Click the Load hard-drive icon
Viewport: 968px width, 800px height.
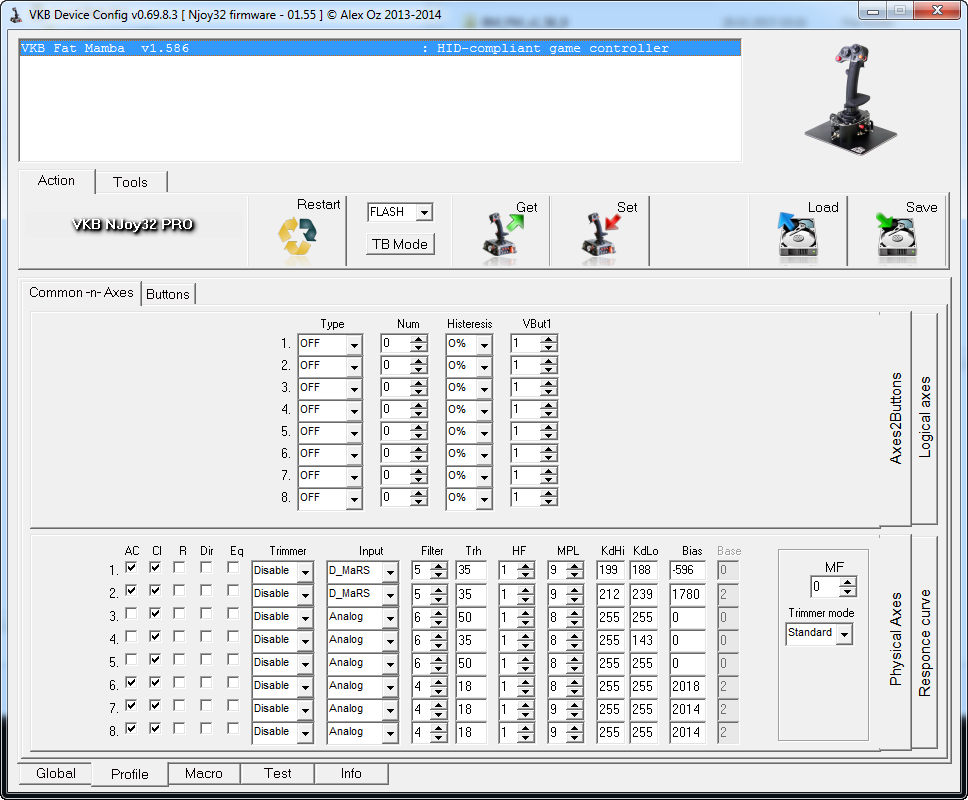797,235
